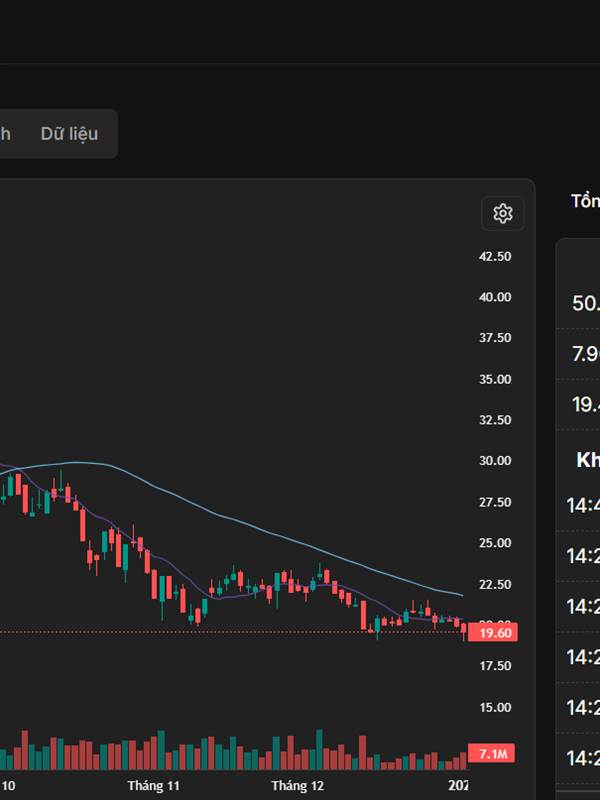
Task: Click the 32.50 price axis label
Action: pyautogui.click(x=495, y=420)
